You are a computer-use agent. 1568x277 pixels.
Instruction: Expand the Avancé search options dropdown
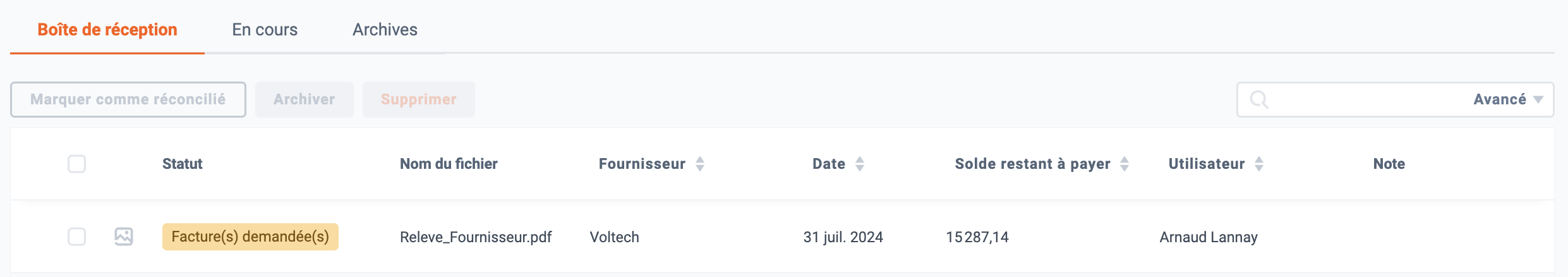pos(1509,99)
